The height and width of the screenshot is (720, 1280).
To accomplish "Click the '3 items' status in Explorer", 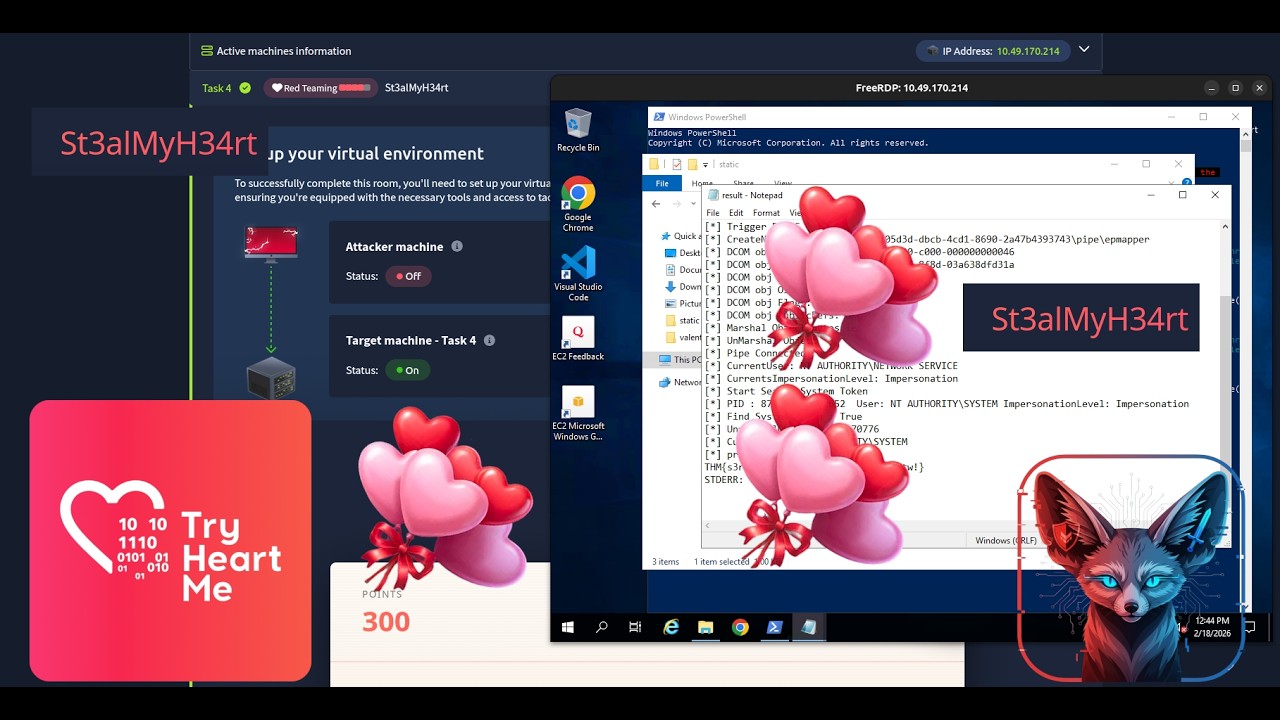I will coord(665,562).
